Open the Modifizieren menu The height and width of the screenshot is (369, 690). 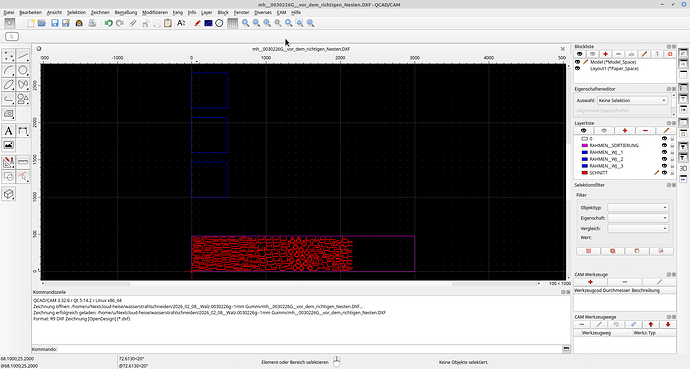coord(155,12)
